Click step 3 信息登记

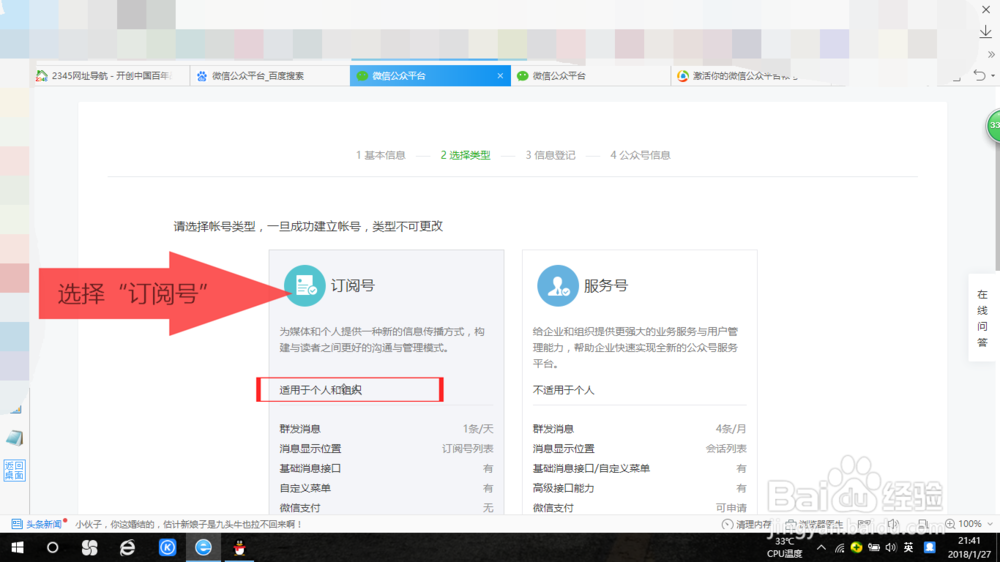(x=550, y=155)
